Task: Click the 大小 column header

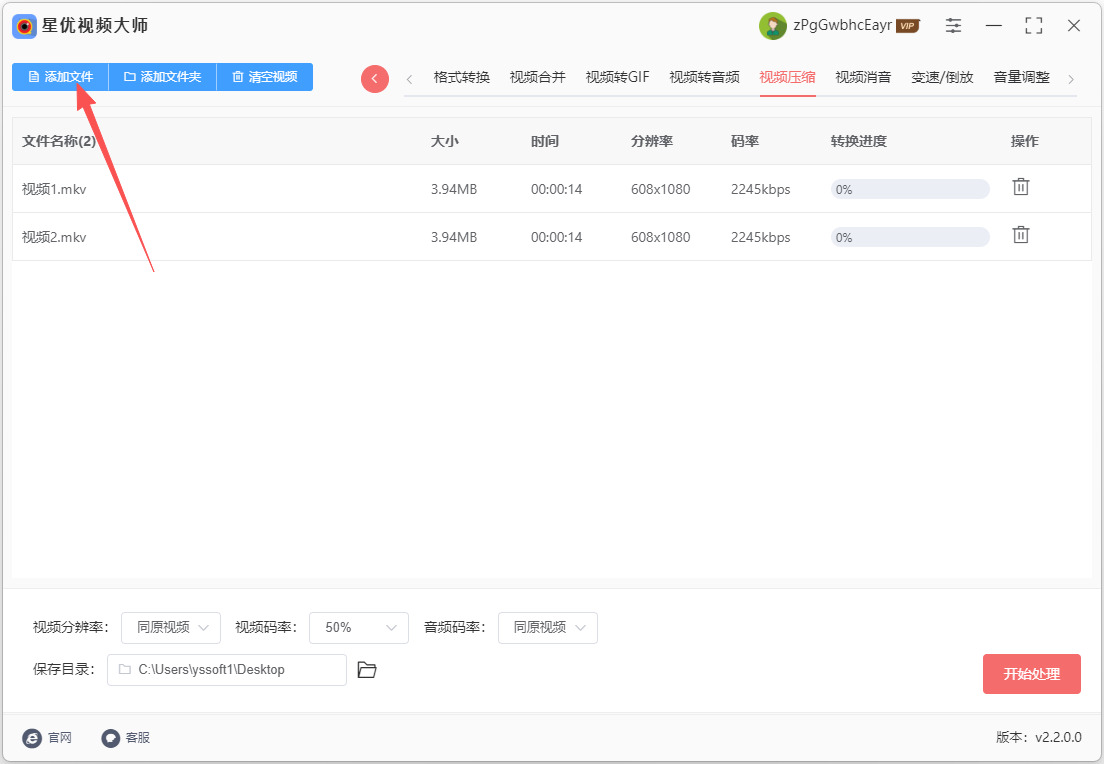Action: click(x=445, y=142)
